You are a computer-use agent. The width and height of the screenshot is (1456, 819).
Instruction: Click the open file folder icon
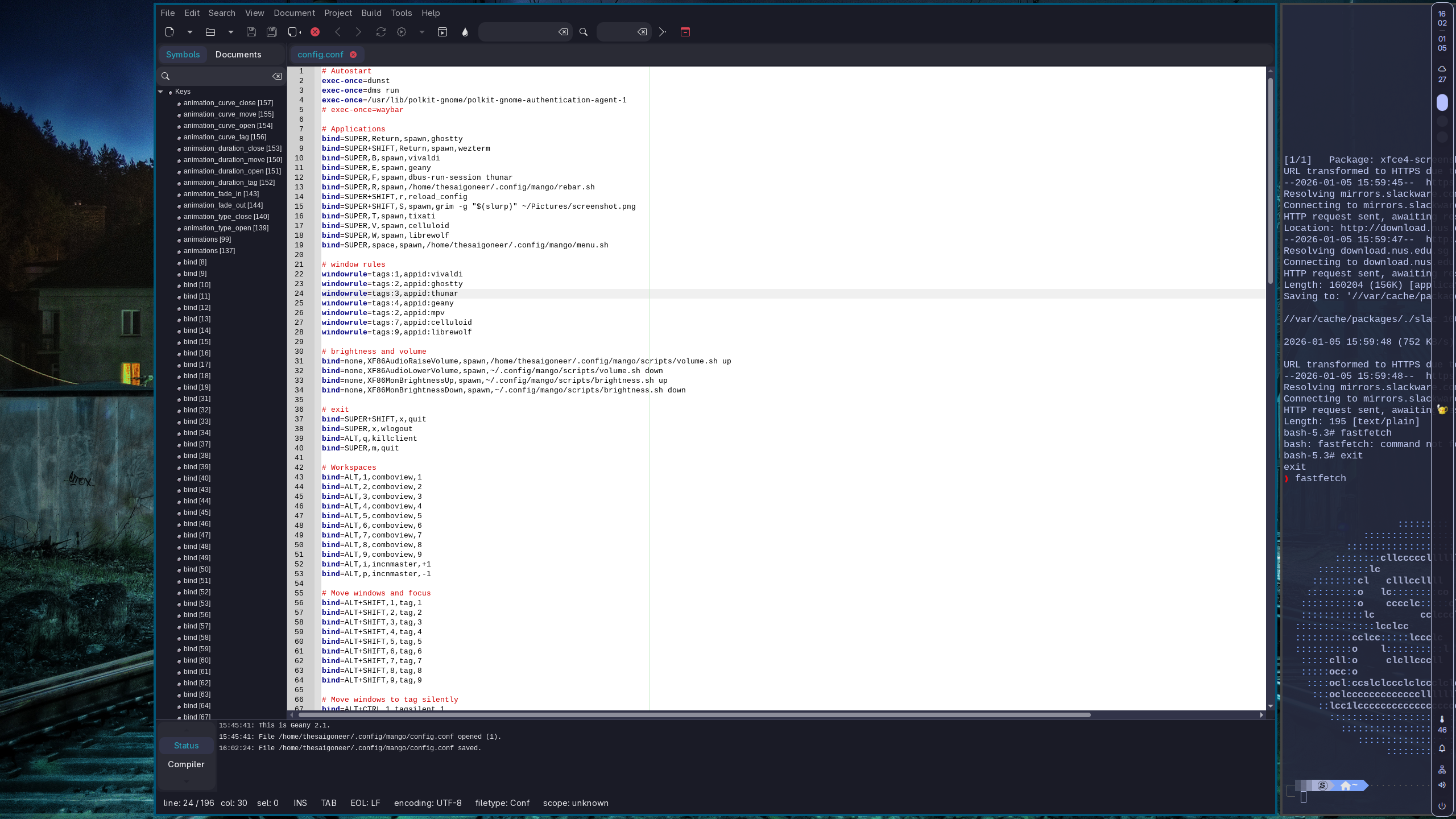(210, 32)
